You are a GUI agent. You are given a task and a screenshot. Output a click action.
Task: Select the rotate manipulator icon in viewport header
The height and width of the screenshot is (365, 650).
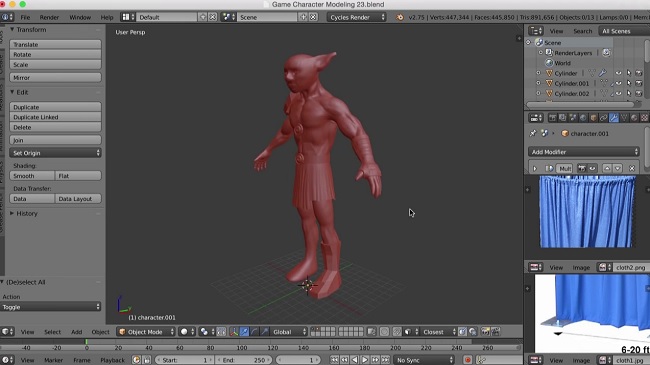[254, 332]
